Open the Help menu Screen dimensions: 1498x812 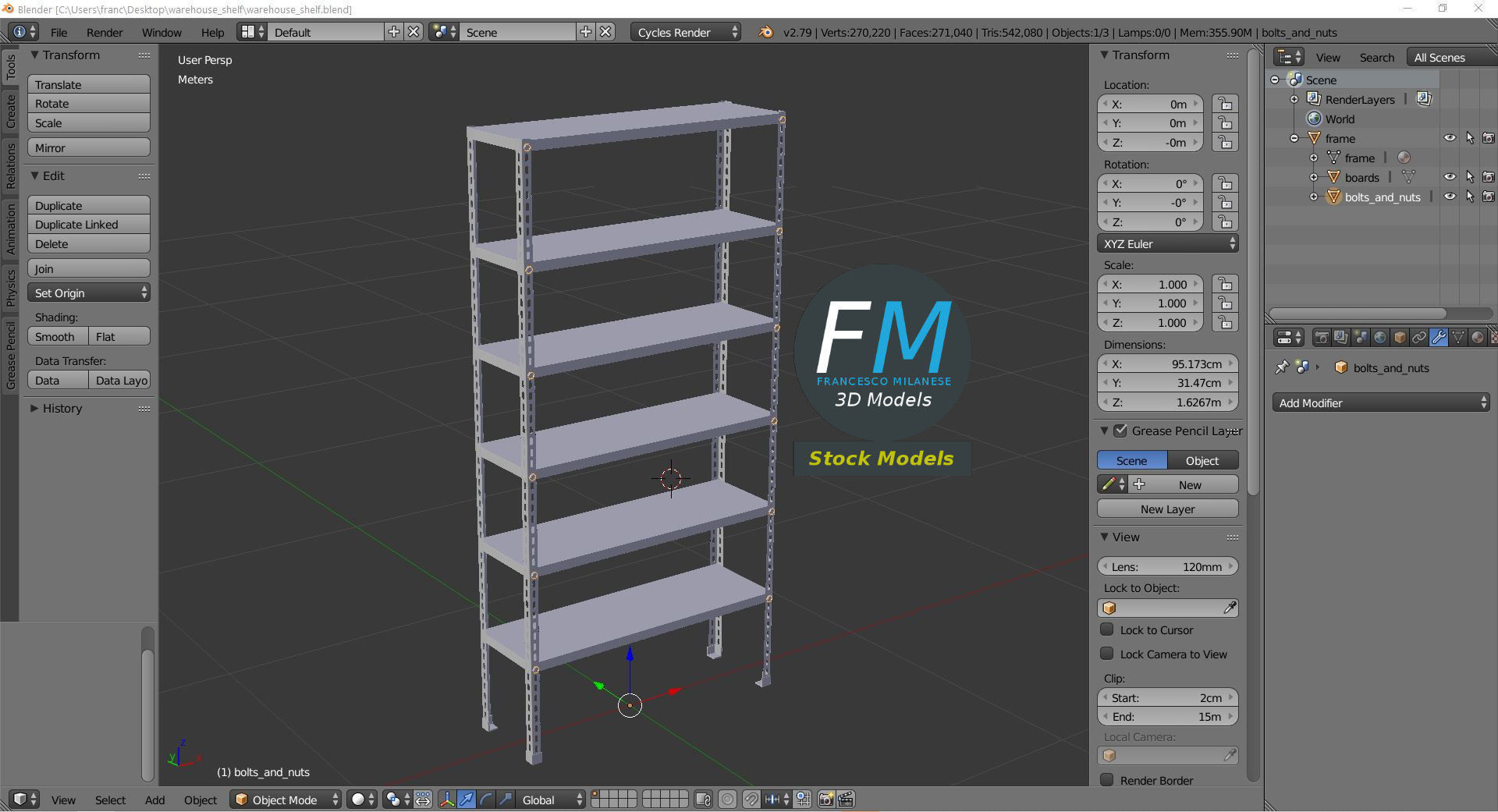[x=212, y=32]
